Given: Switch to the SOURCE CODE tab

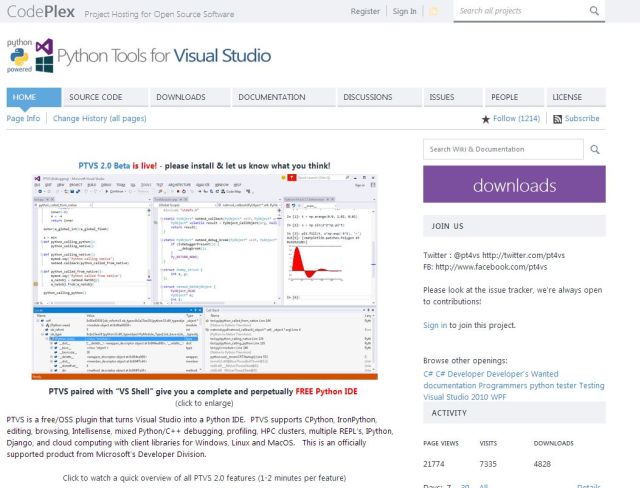Looking at the screenshot, I should point(105,97).
